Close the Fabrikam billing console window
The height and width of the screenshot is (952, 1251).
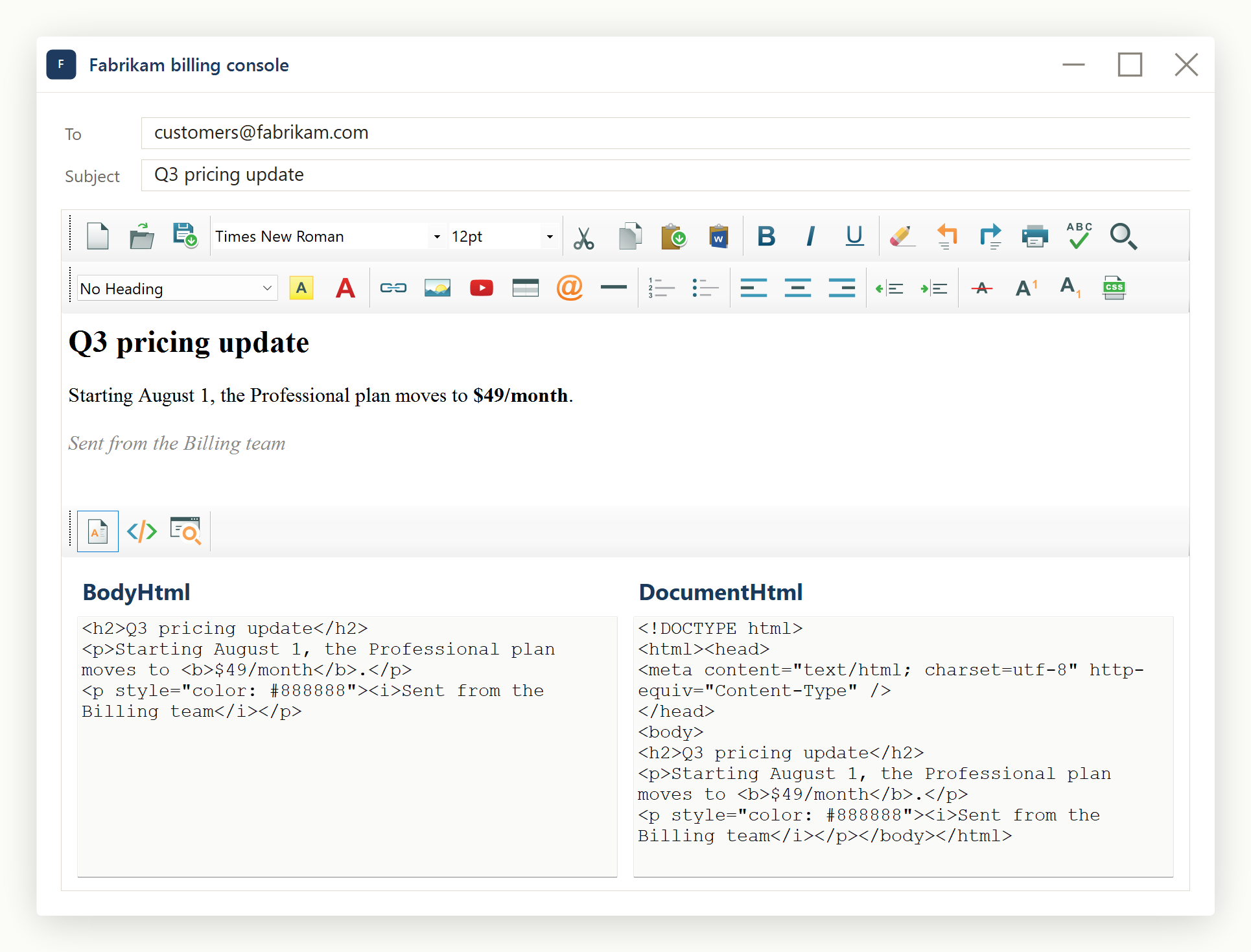pos(1186,65)
